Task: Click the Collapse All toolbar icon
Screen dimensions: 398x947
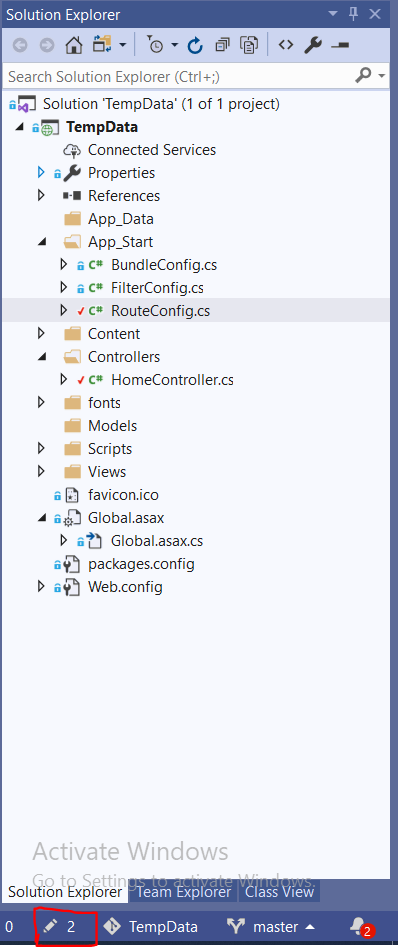Action: (x=223, y=45)
